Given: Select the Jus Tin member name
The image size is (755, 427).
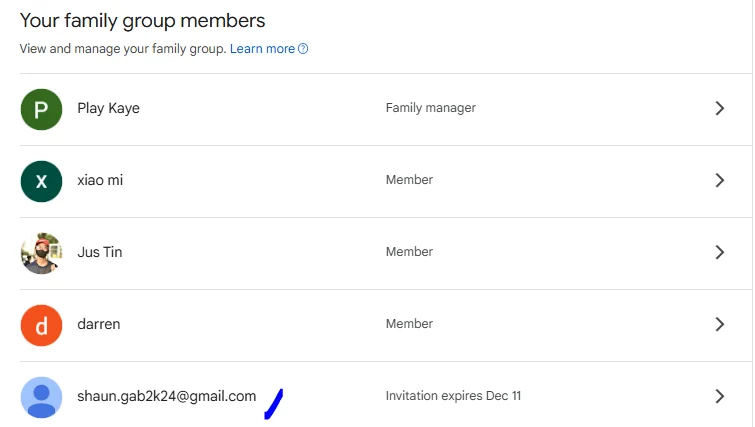Looking at the screenshot, I should 100,252.
